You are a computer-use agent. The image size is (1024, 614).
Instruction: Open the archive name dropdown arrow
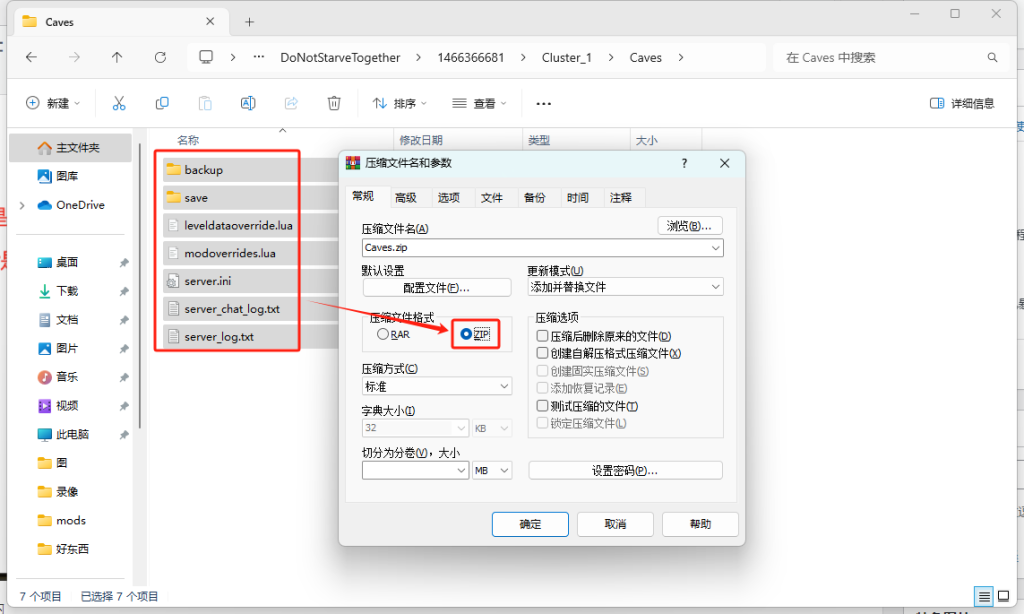(x=716, y=248)
